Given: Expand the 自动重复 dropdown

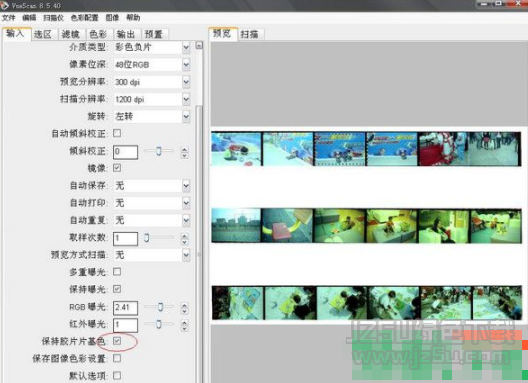Looking at the screenshot, I should [186, 220].
